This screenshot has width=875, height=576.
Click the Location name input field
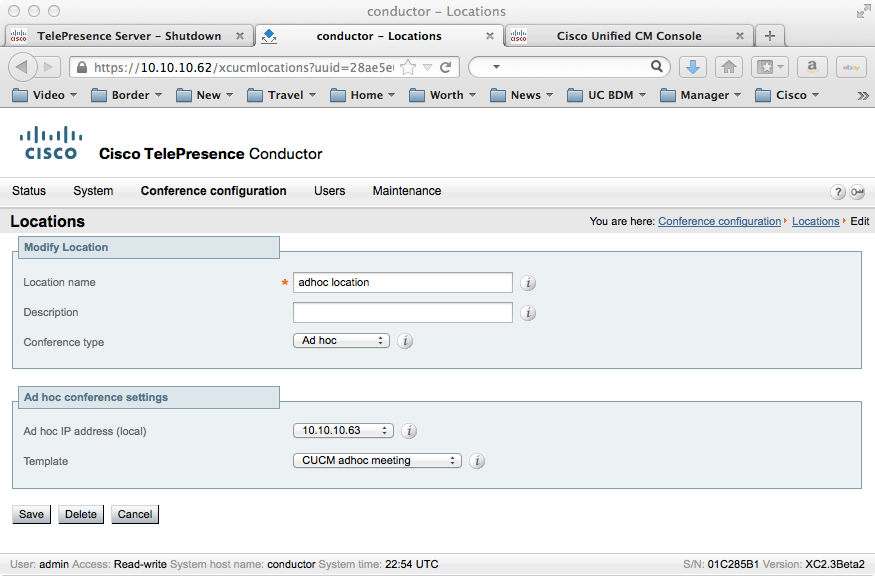click(x=402, y=282)
